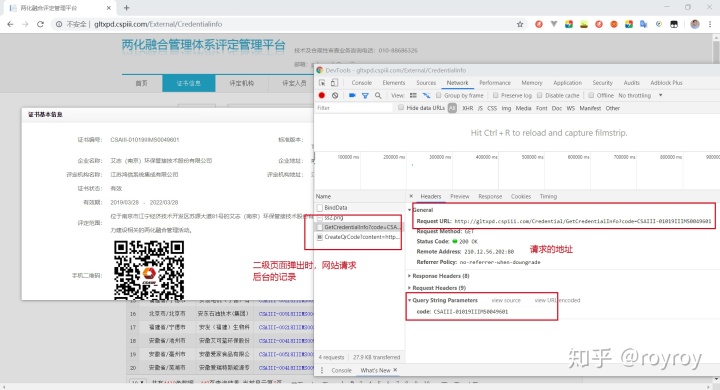720x390 pixels.
Task: Open the DevTools drawer kebab menu
Action: (321, 370)
